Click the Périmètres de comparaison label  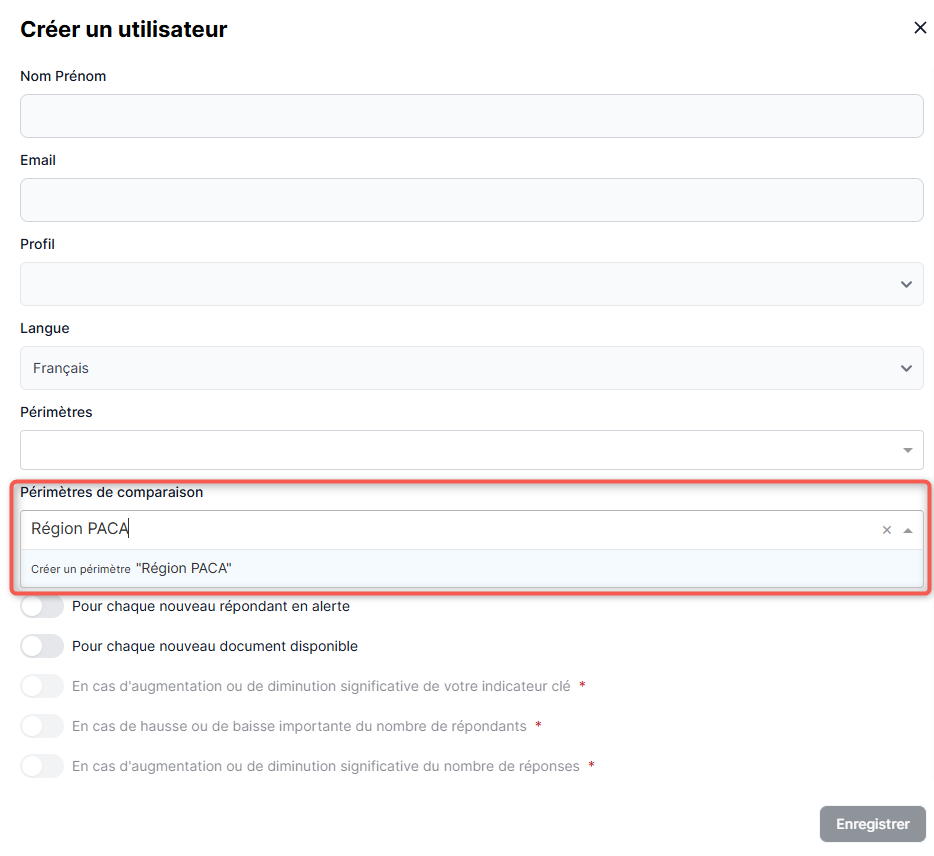112,492
